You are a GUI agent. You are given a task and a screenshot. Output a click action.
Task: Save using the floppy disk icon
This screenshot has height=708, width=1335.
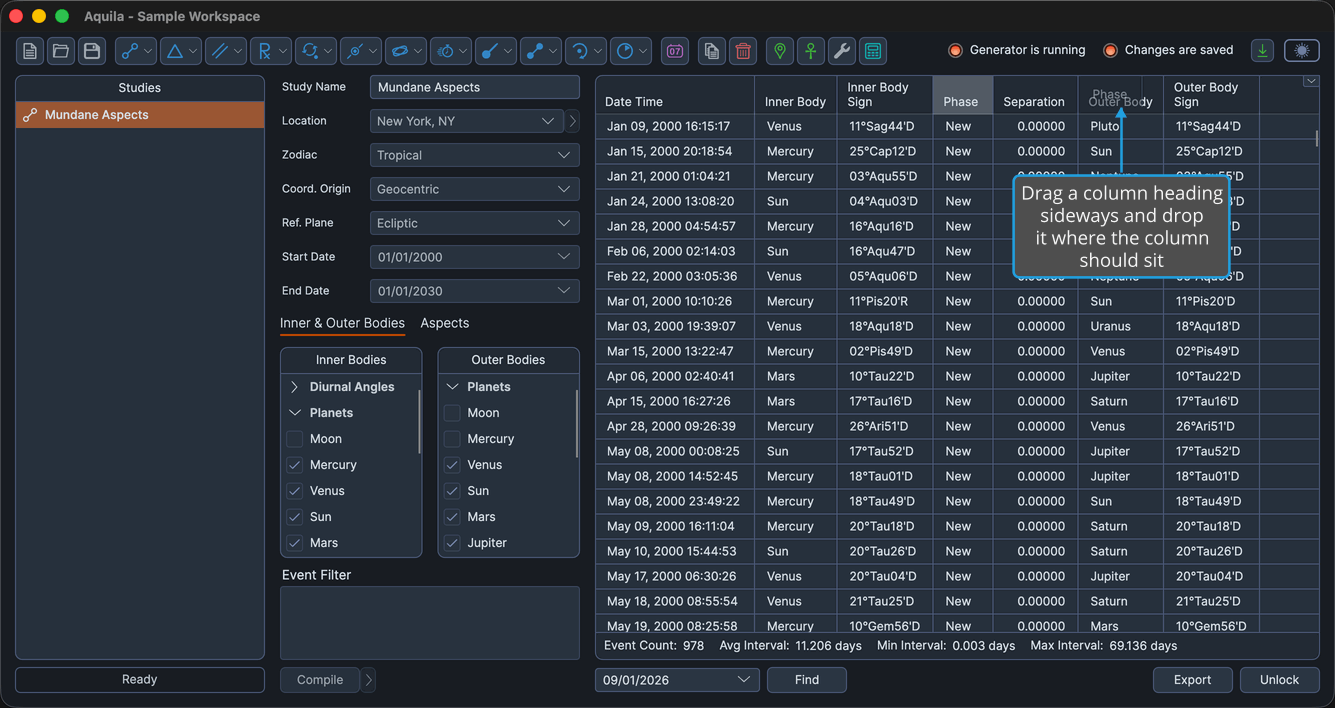pos(92,51)
